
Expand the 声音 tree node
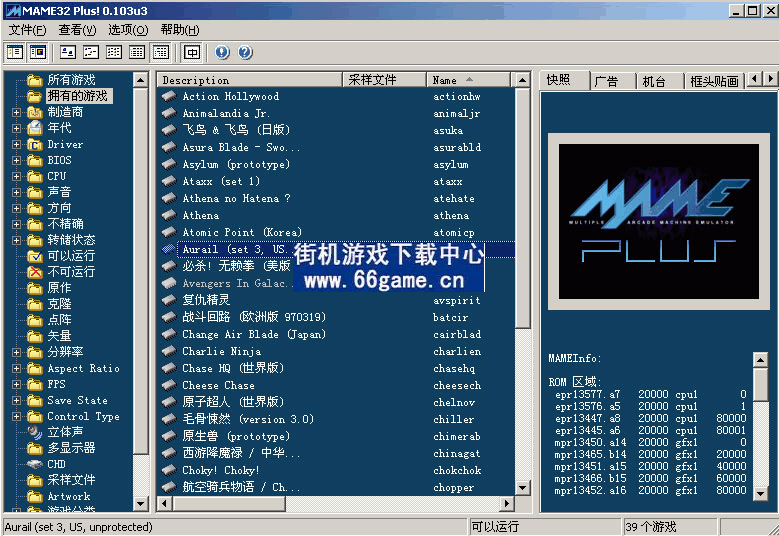click(x=16, y=192)
